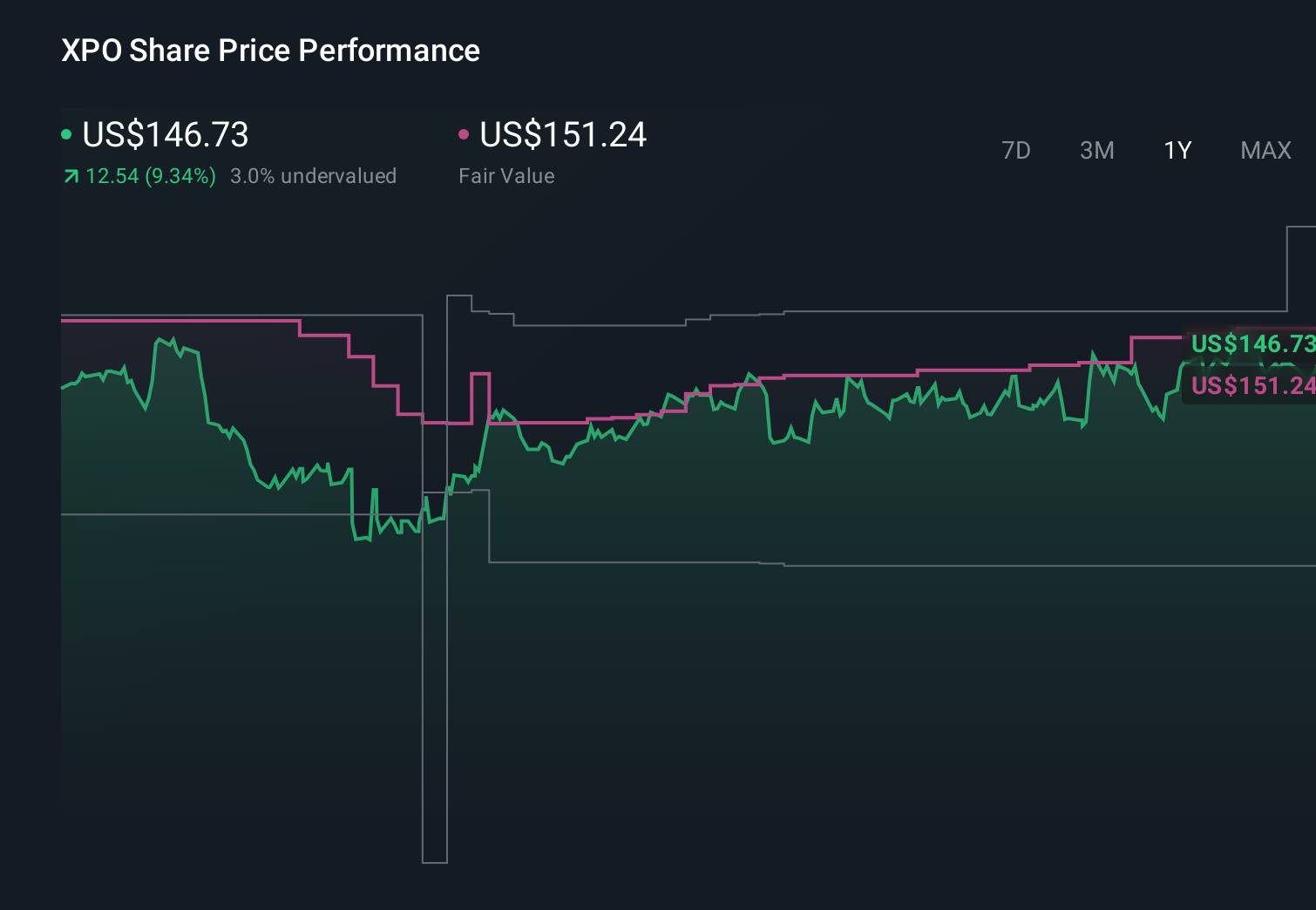Screen dimensions: 1316x910
Task: Switch to the 7D time range
Action: pos(1016,150)
